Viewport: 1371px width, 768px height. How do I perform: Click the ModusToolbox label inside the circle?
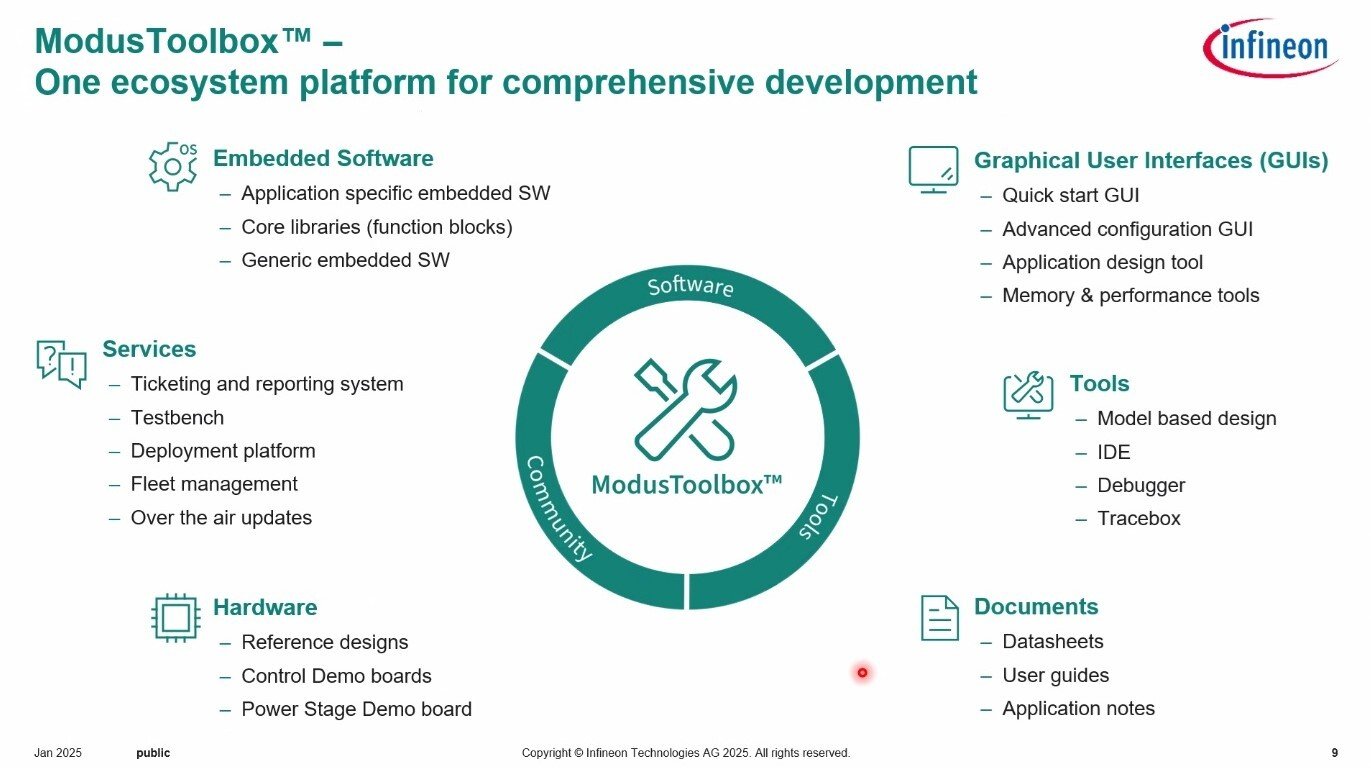coord(686,485)
